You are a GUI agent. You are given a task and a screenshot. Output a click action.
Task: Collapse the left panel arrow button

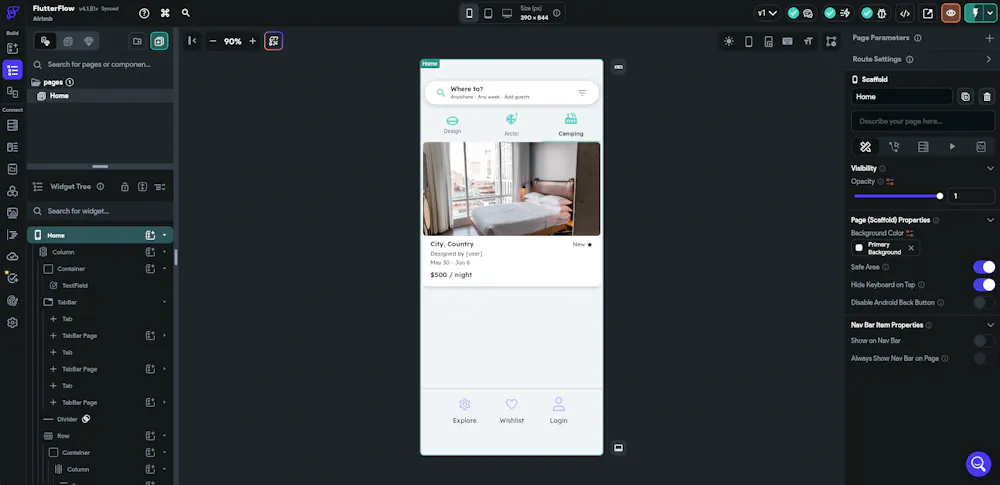click(x=191, y=41)
